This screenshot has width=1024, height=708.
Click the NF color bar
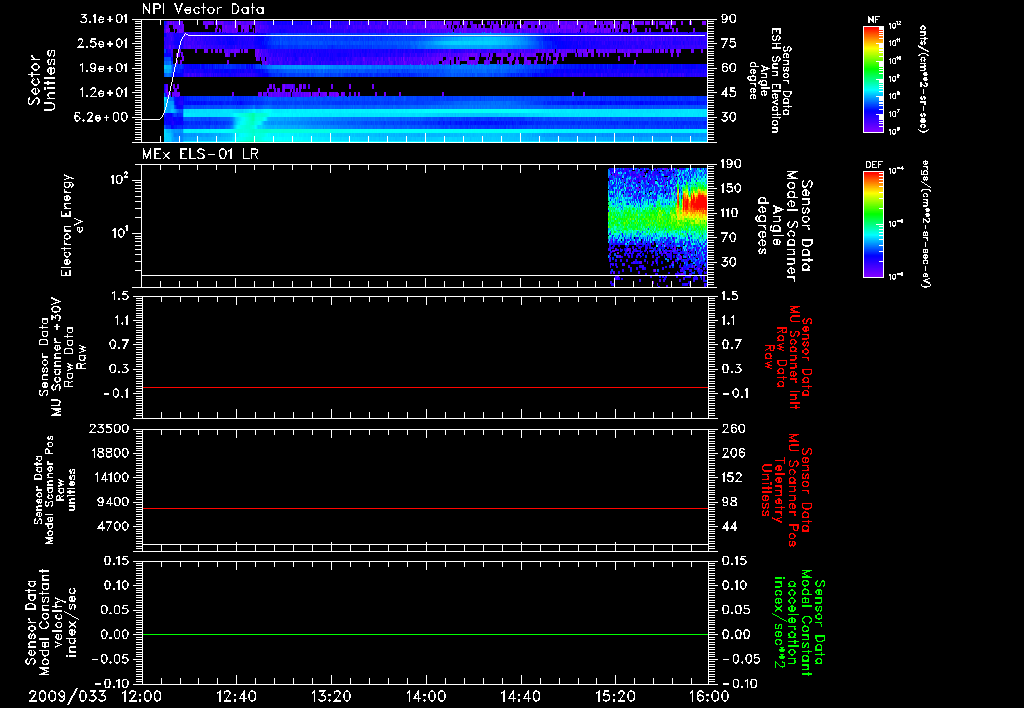click(x=873, y=79)
